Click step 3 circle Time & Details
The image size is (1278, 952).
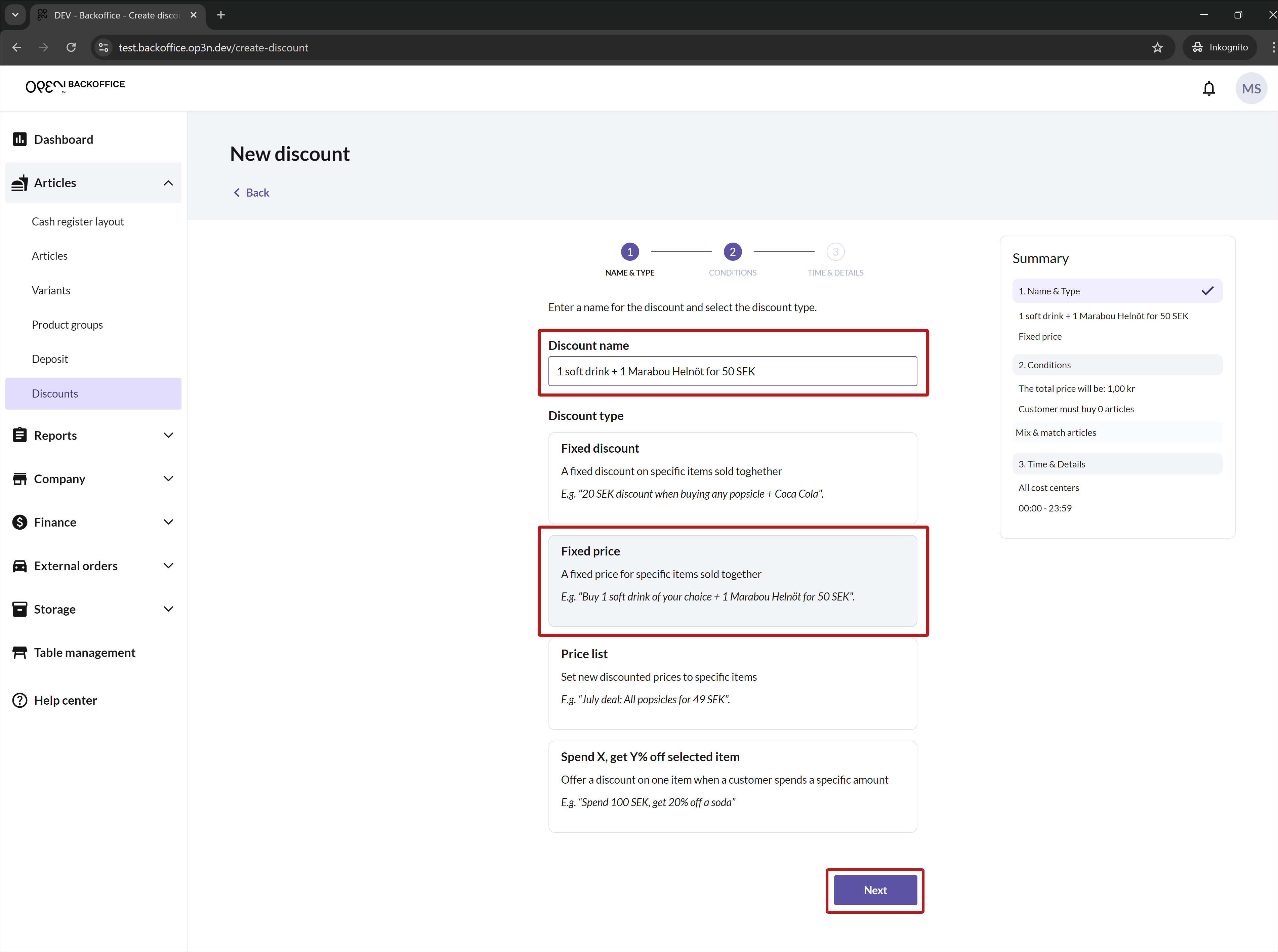pyautogui.click(x=835, y=252)
